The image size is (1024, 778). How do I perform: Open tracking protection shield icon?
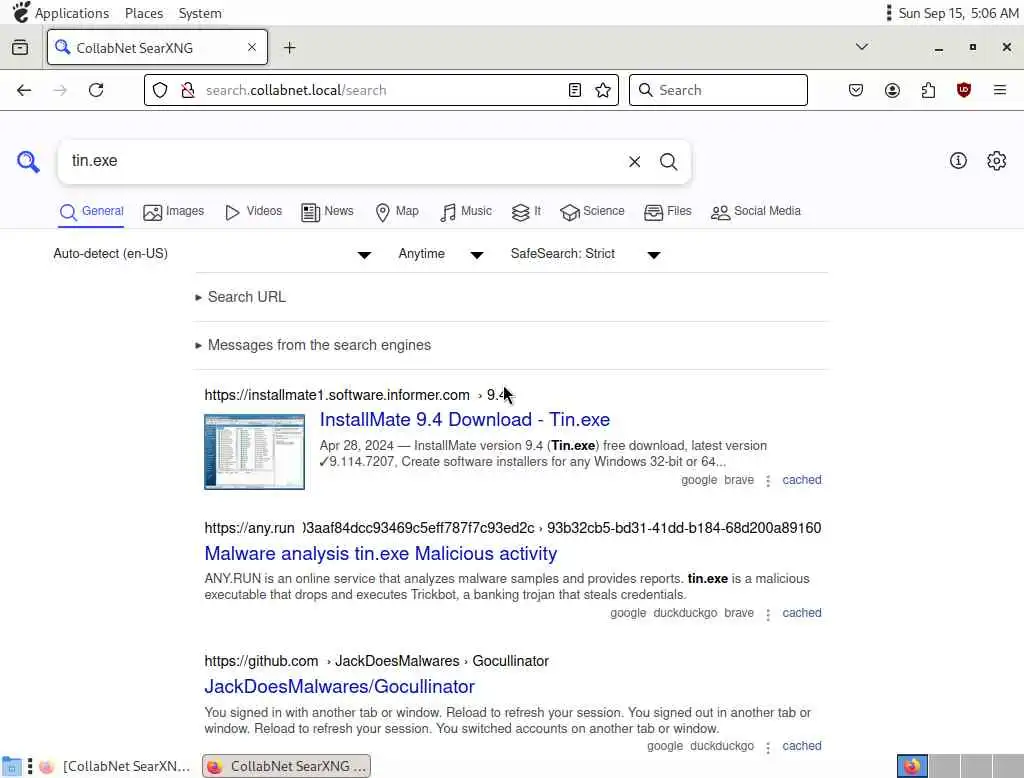click(x=160, y=90)
